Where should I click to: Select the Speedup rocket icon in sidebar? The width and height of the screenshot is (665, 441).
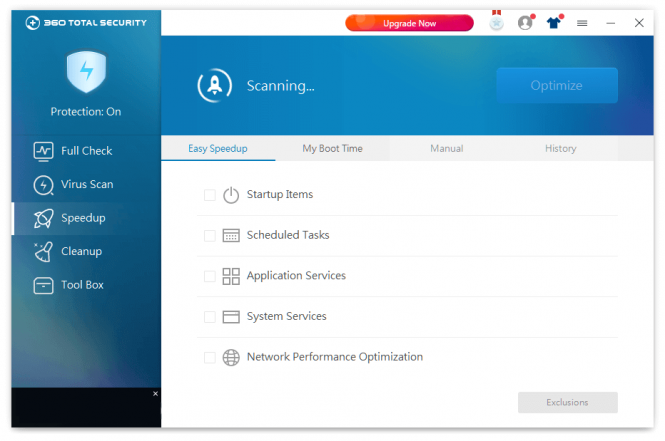[43, 218]
